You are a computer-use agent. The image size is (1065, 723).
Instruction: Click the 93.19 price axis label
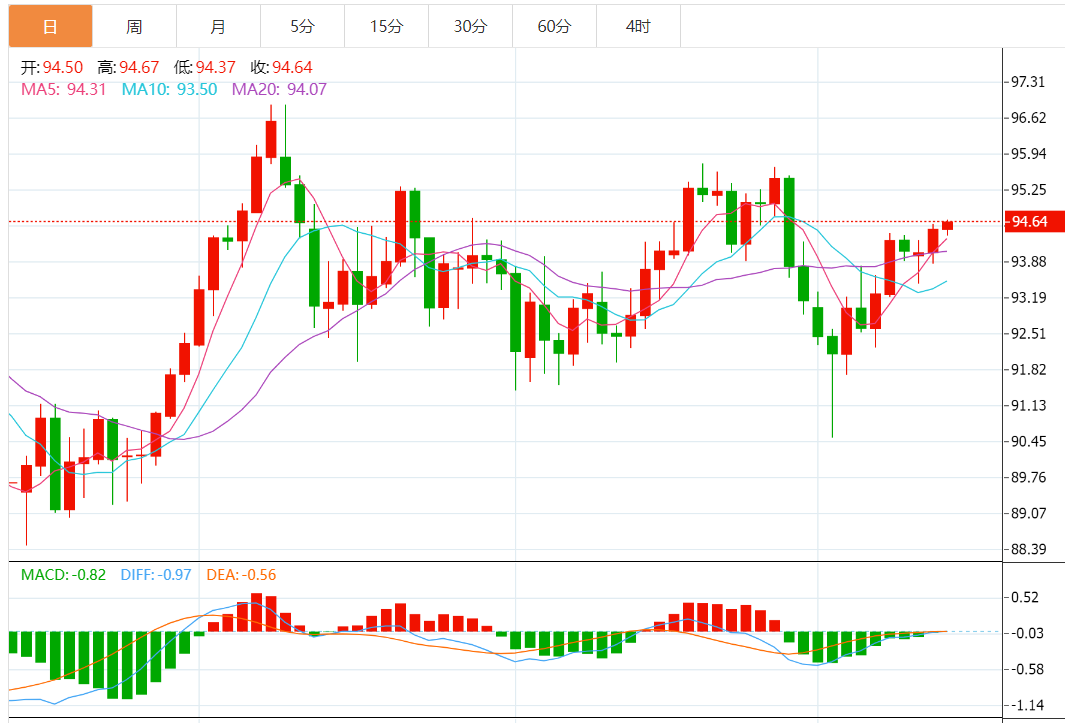[1028, 298]
